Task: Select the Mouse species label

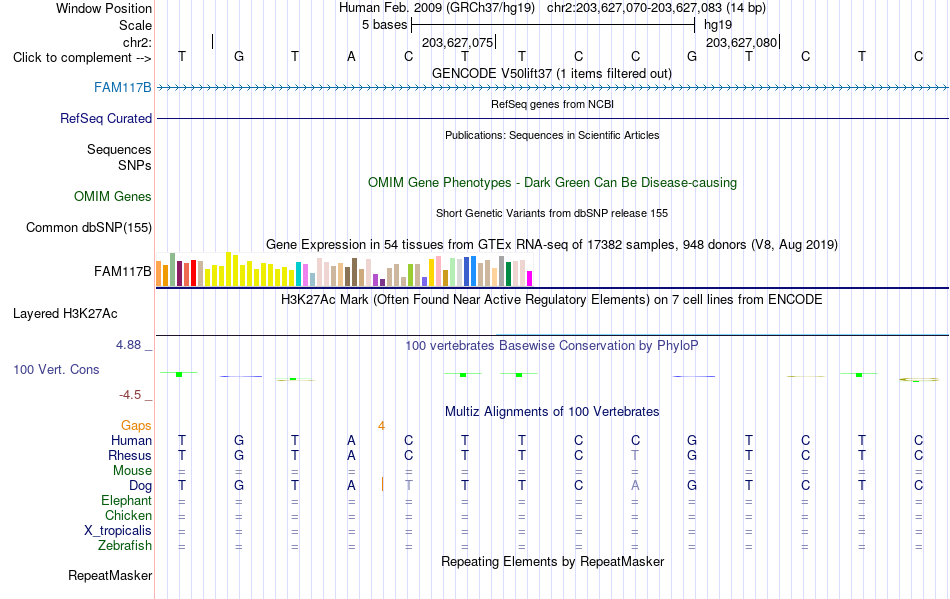Action: [x=133, y=471]
